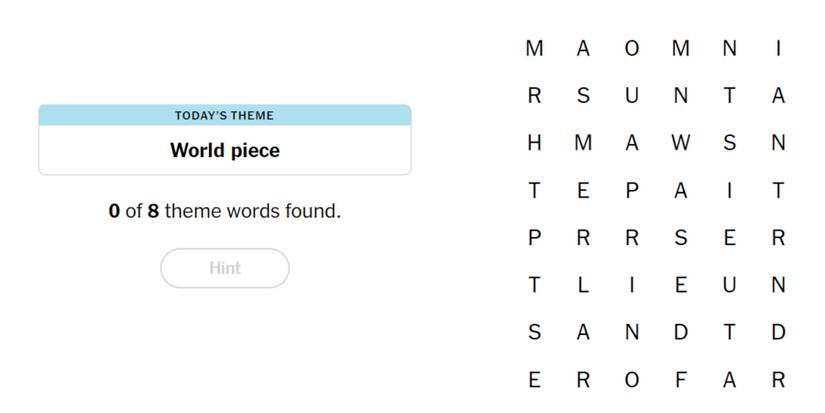Viewport: 825px width, 413px height.
Task: Click the Today's Theme header bar
Action: pos(224,115)
